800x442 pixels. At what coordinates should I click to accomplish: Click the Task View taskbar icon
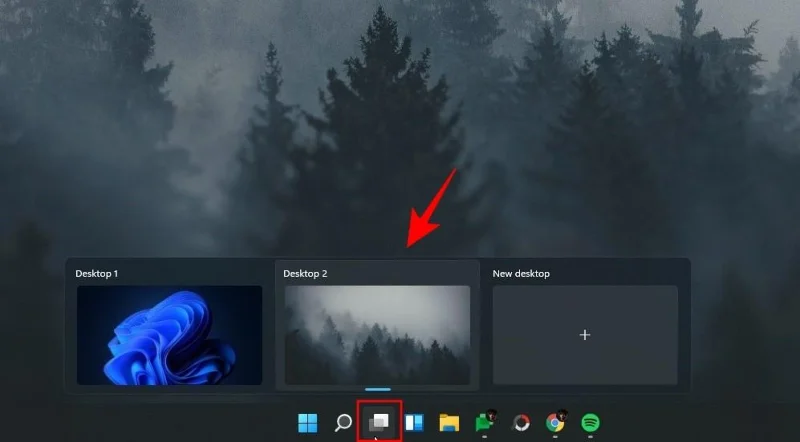click(379, 422)
